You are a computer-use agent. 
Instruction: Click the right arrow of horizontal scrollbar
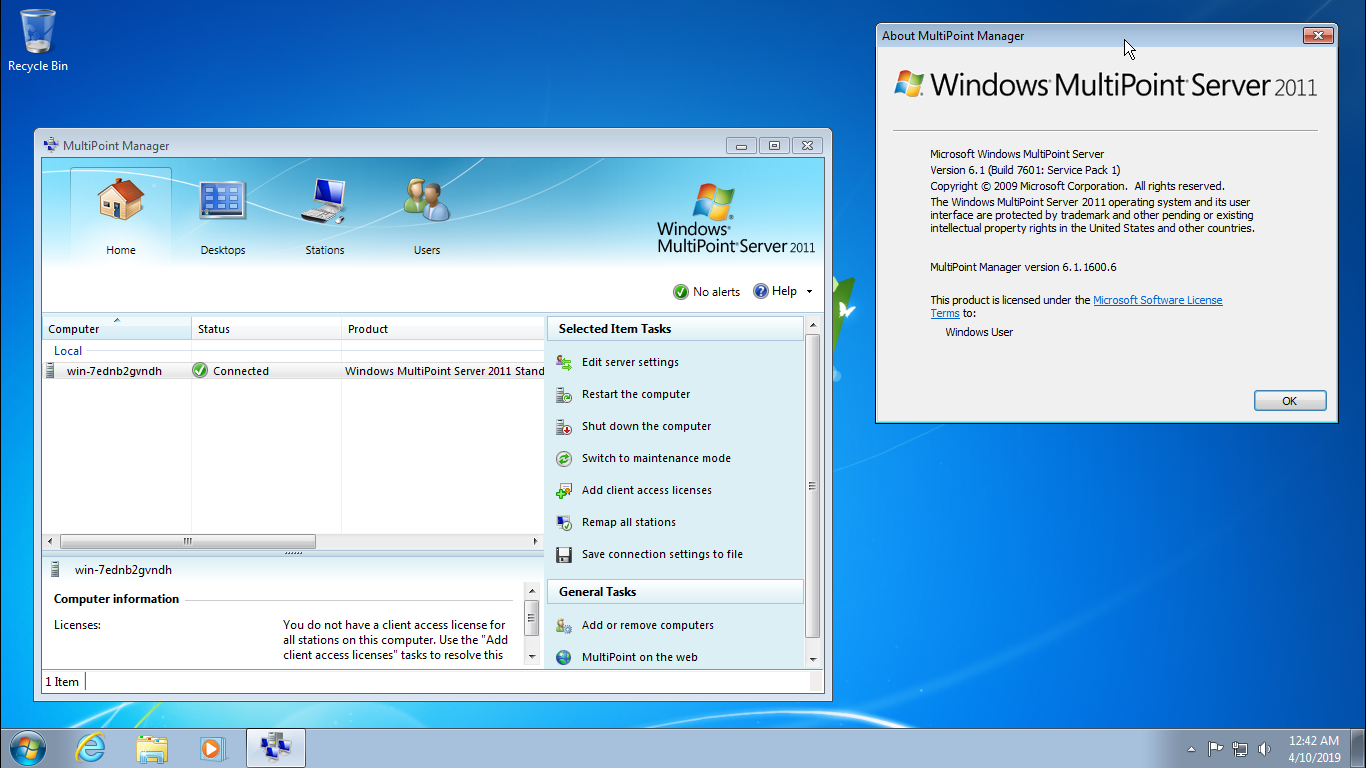click(535, 541)
